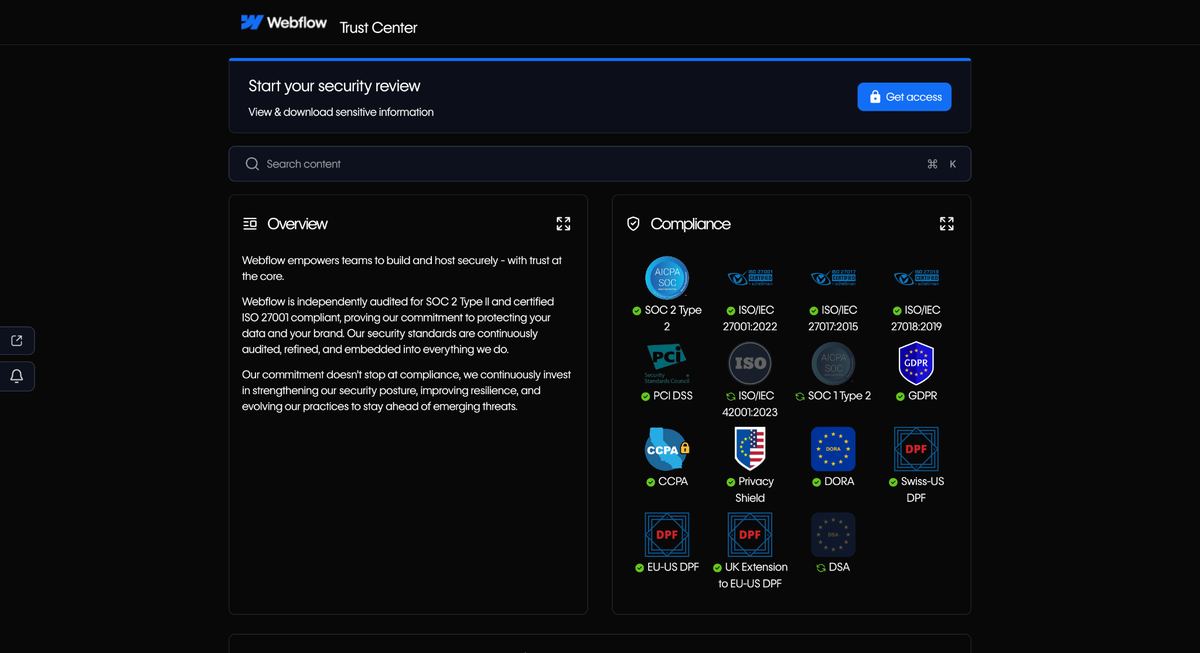Click the notification bell on left sidebar
Viewport: 1200px width, 653px height.
click(x=17, y=377)
